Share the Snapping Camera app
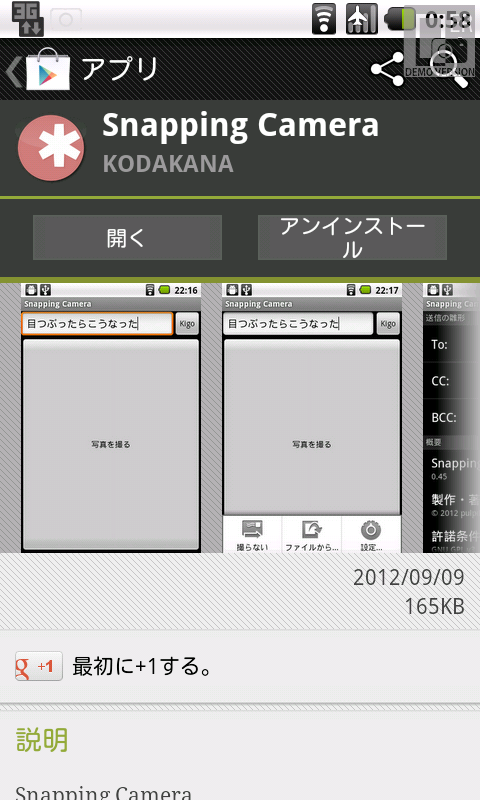The height and width of the screenshot is (800, 480). (388, 69)
